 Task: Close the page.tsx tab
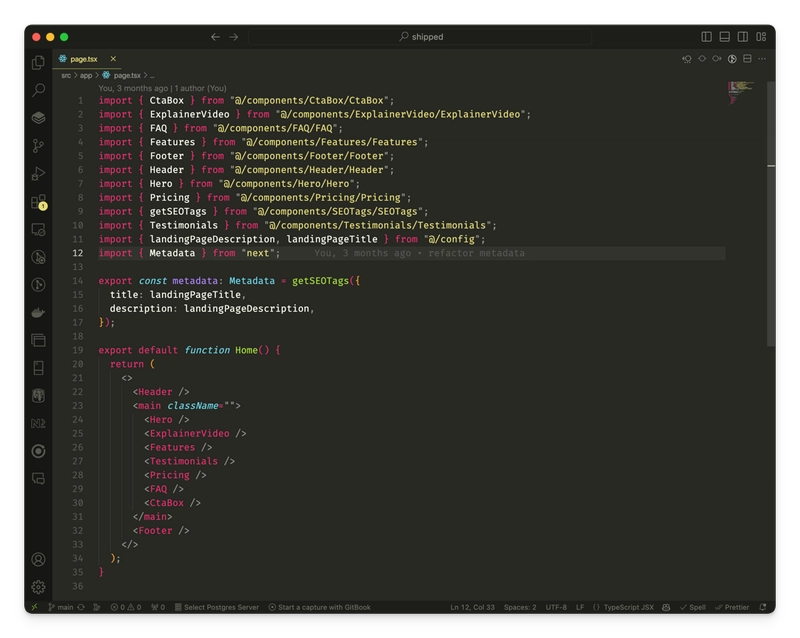click(x=113, y=59)
